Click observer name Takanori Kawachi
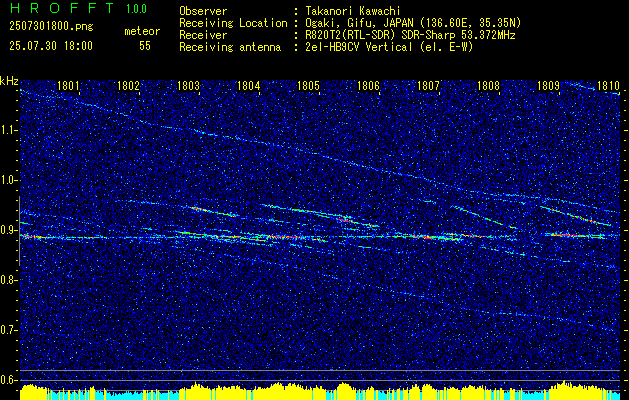This screenshot has height=400, width=629. click(x=353, y=11)
